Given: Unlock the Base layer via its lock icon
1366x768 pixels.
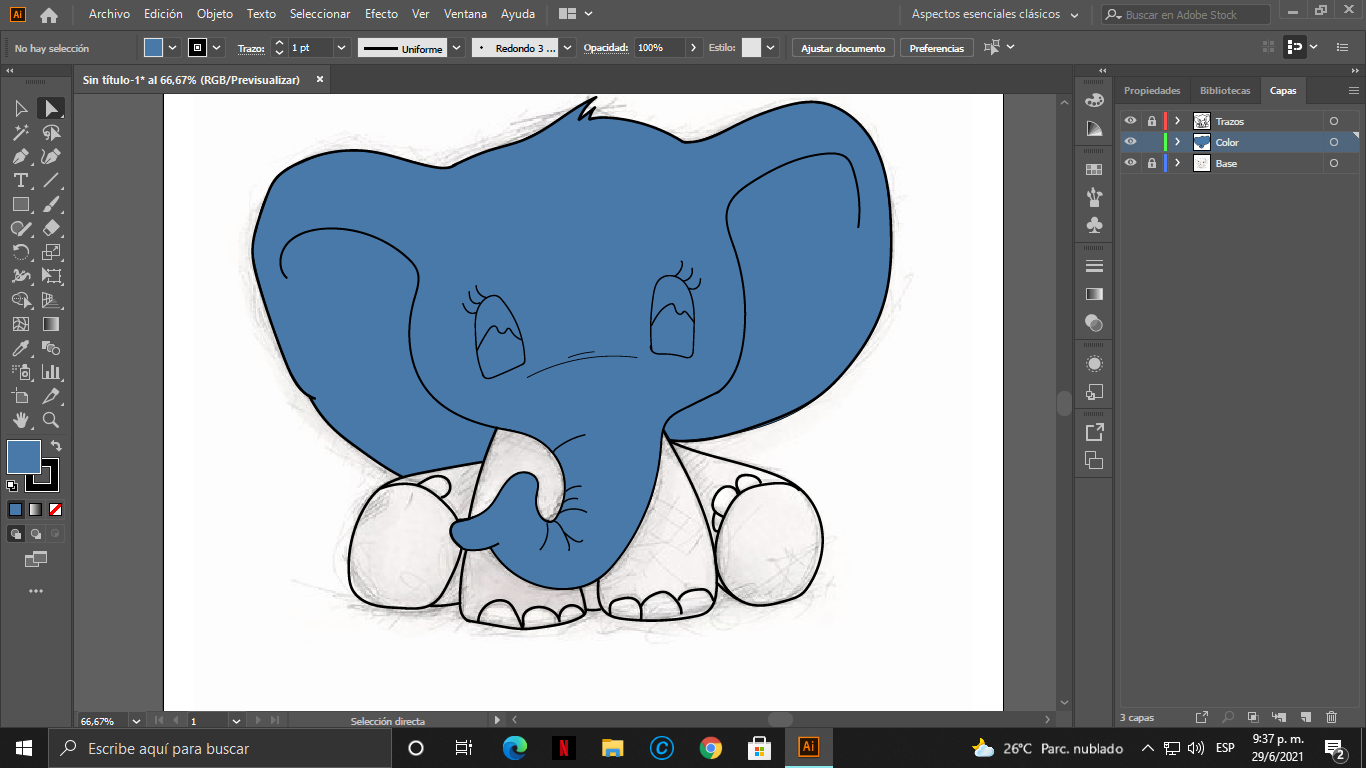Looking at the screenshot, I should coord(1151,163).
